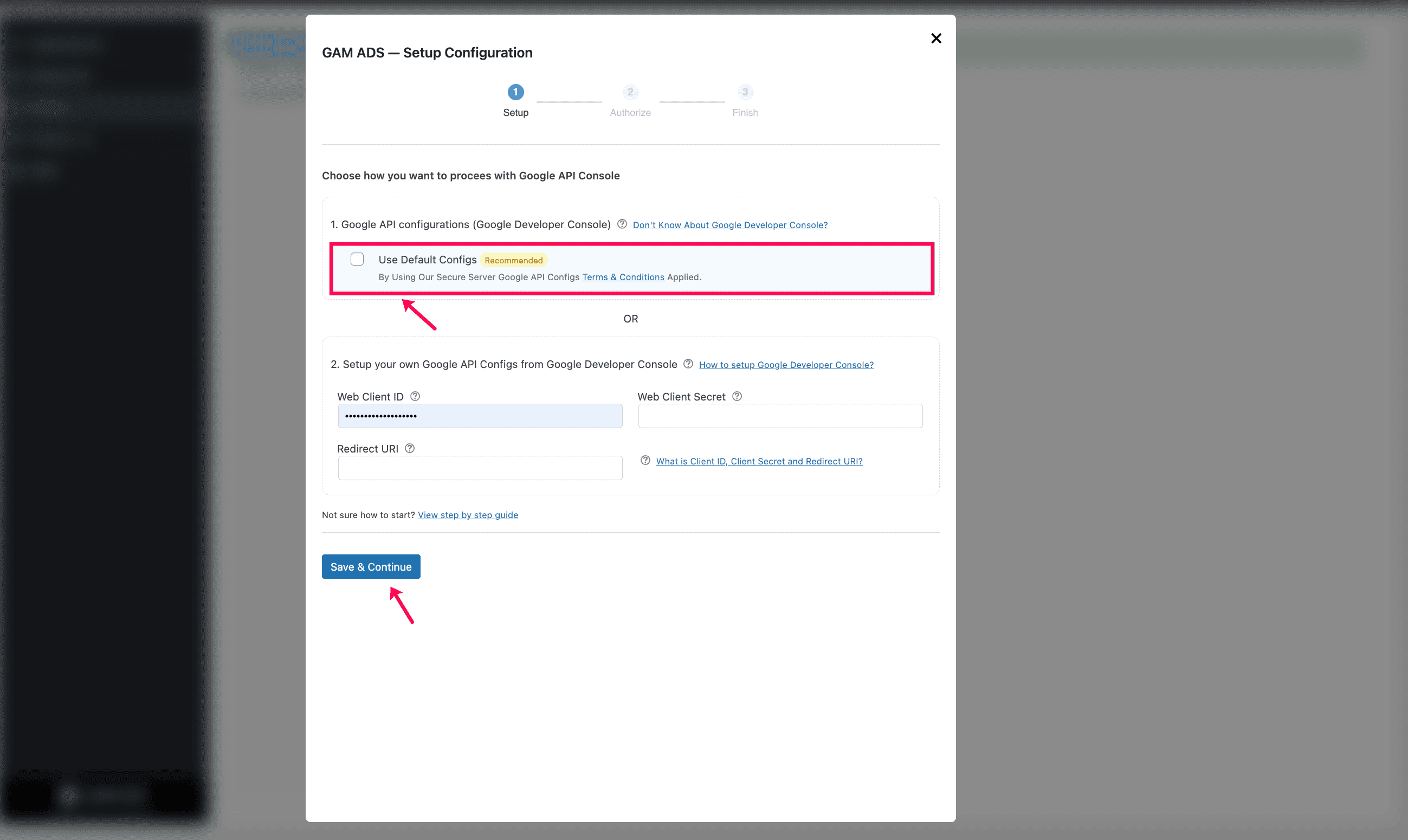Focus the Web Client ID field
The image size is (1408, 840).
click(480, 416)
